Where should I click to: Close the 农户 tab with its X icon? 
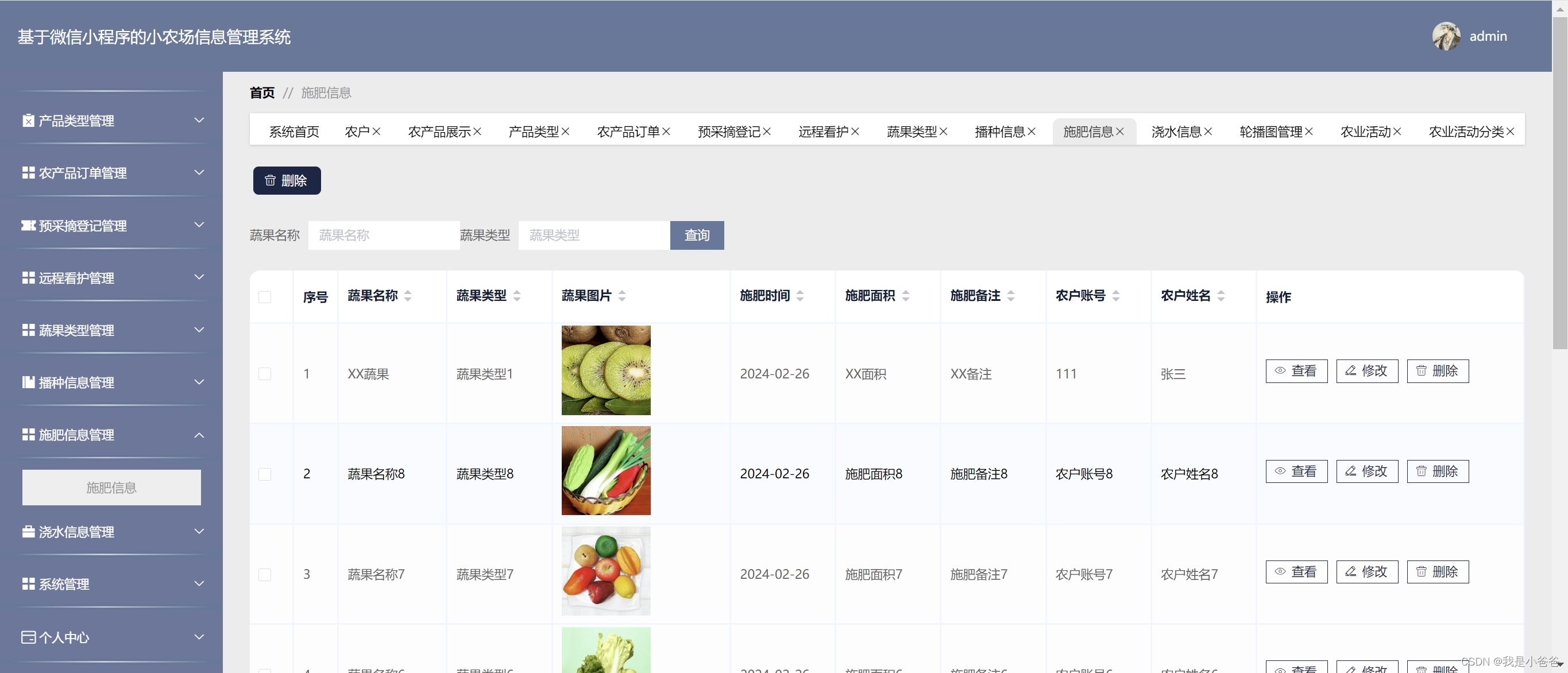pyautogui.click(x=376, y=131)
